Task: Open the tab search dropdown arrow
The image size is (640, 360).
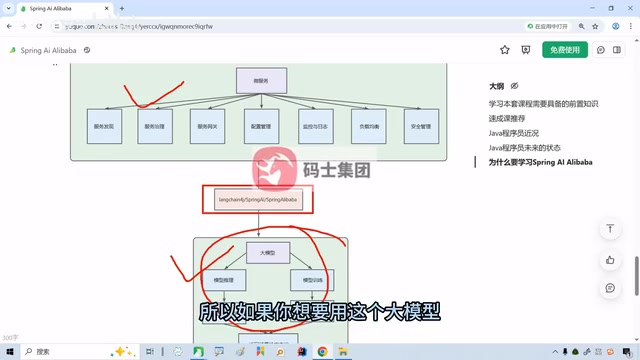Action: click(x=8, y=8)
